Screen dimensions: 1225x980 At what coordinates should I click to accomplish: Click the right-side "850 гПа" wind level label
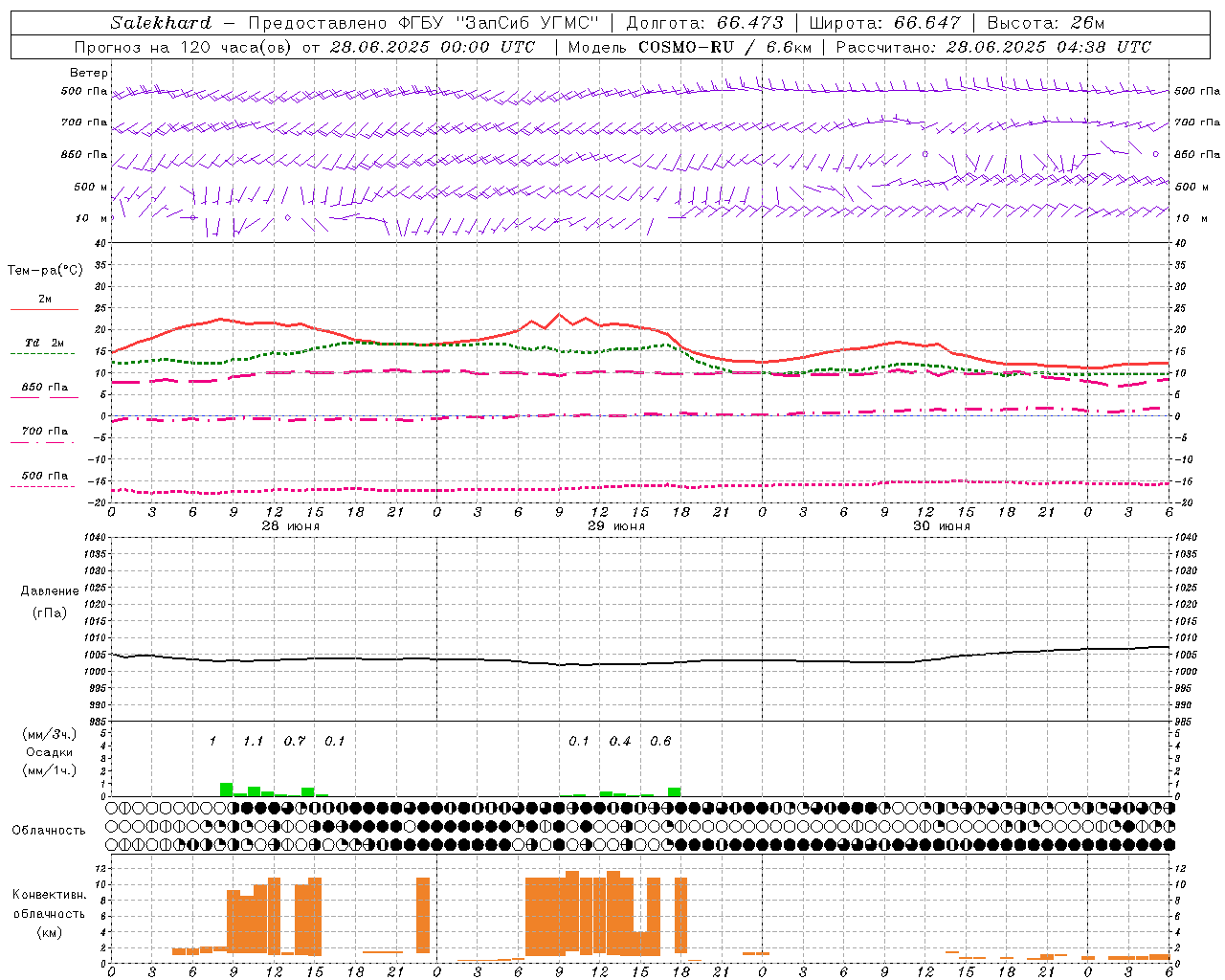point(1197,154)
